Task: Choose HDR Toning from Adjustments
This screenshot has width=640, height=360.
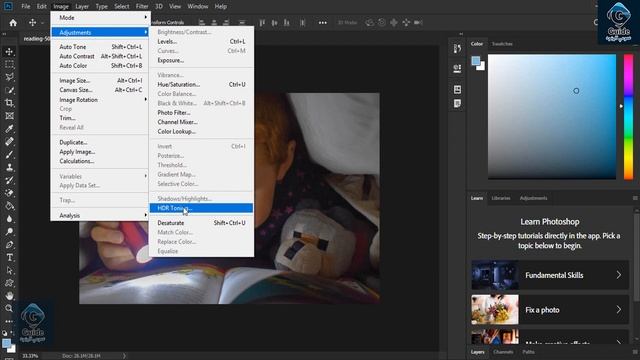Action: point(201,208)
